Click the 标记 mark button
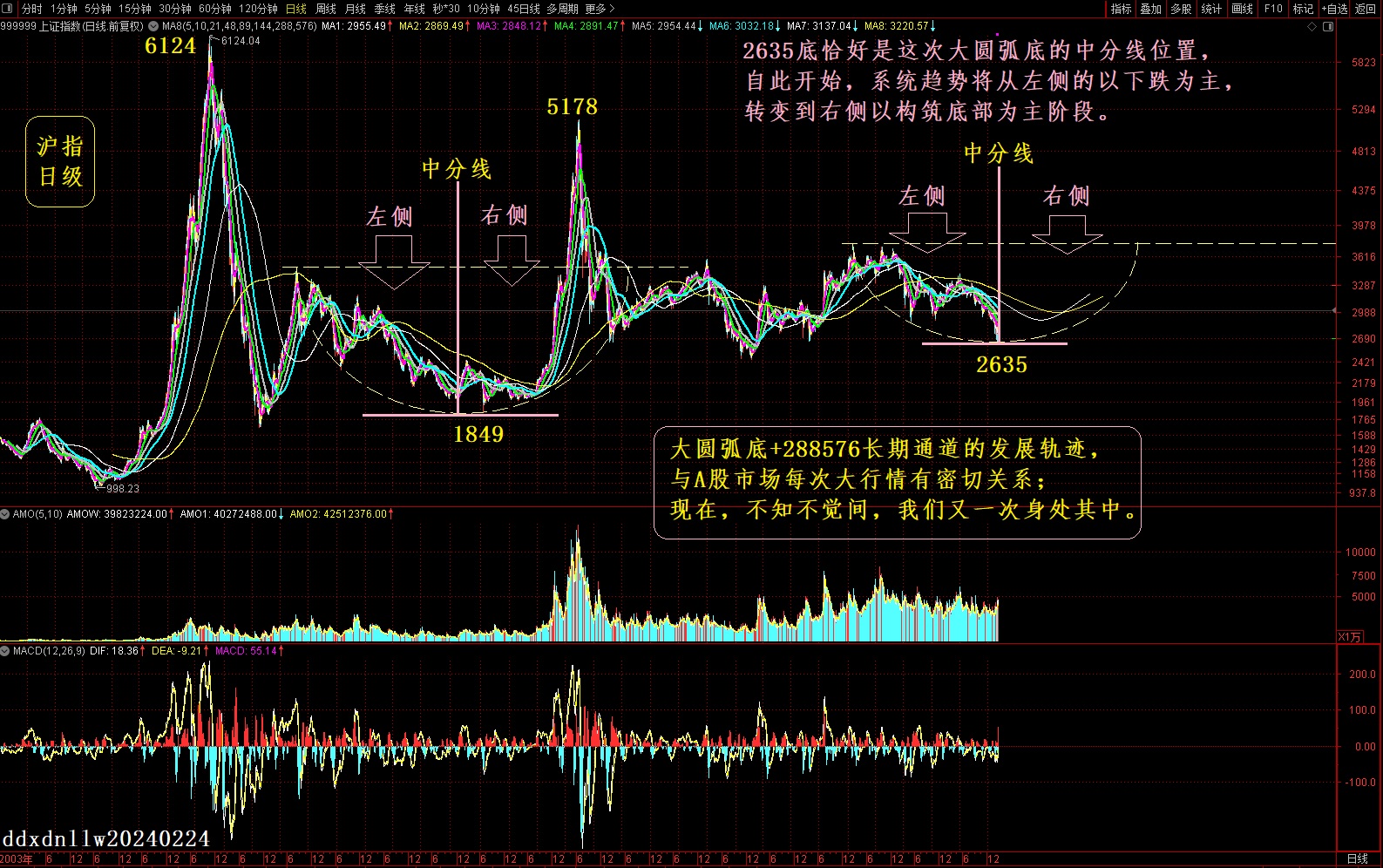The image size is (1383, 868). coord(1303,9)
